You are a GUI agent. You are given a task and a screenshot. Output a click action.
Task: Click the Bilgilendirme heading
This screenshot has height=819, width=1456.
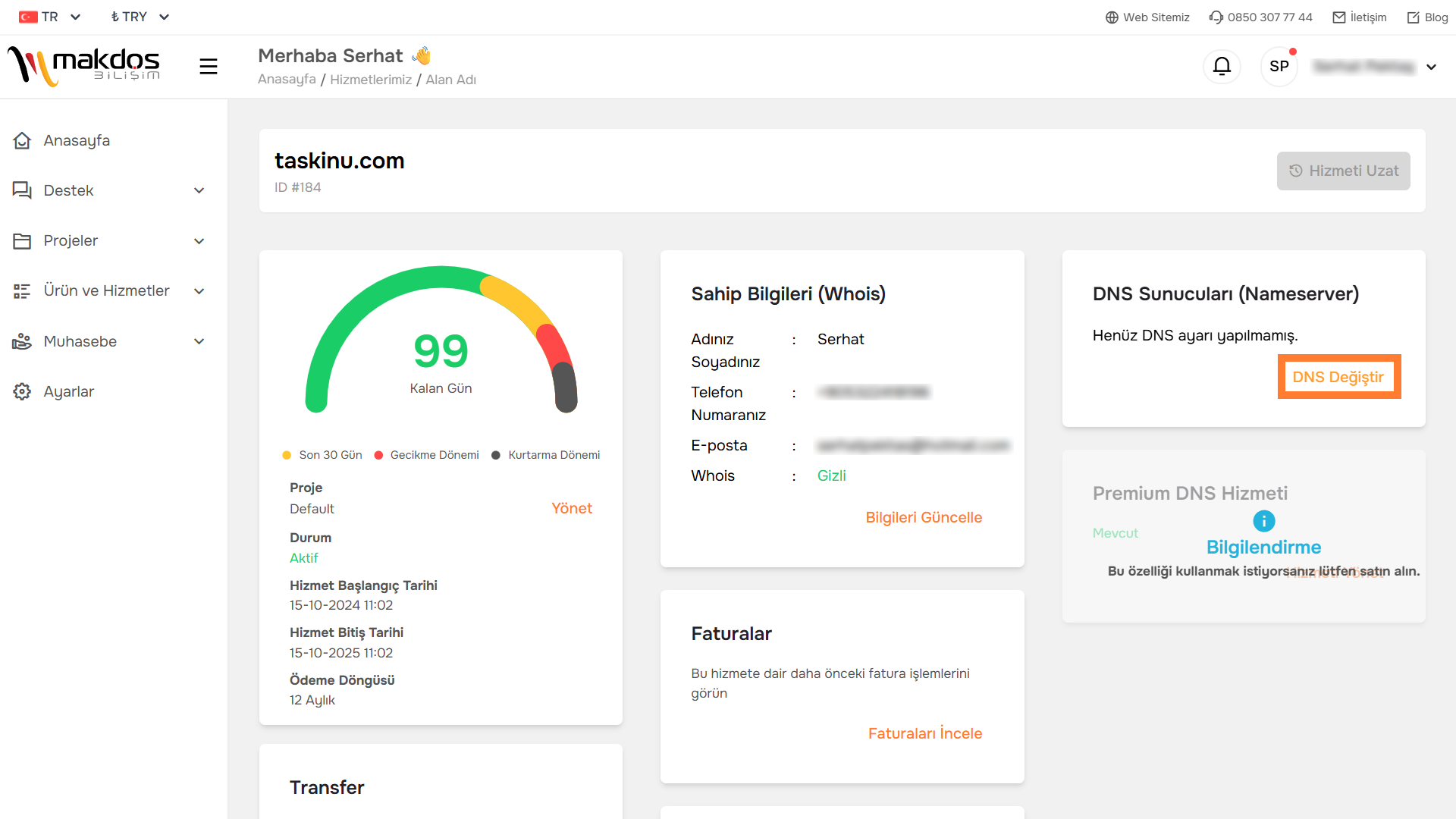1263,547
